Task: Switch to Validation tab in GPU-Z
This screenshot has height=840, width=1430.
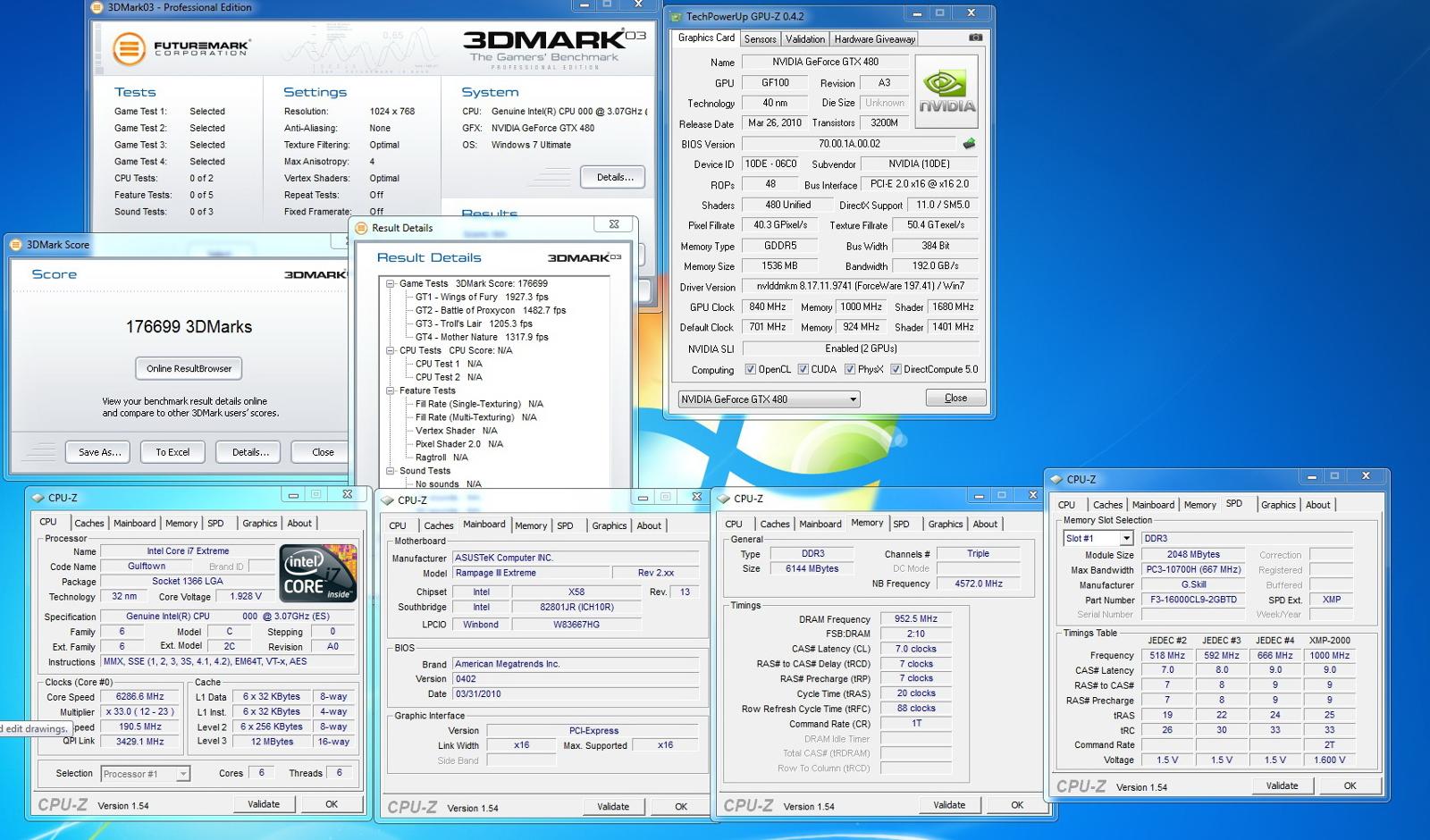Action: [x=805, y=39]
